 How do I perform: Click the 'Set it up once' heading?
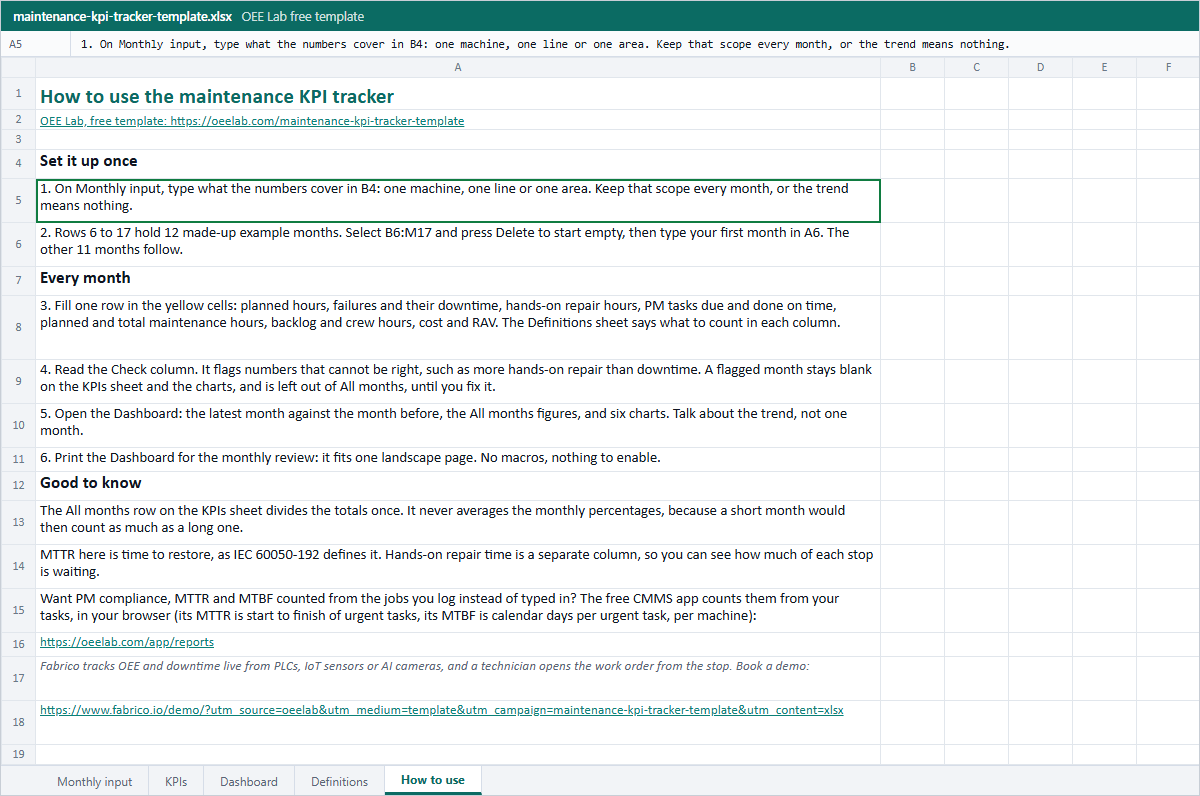click(x=89, y=161)
